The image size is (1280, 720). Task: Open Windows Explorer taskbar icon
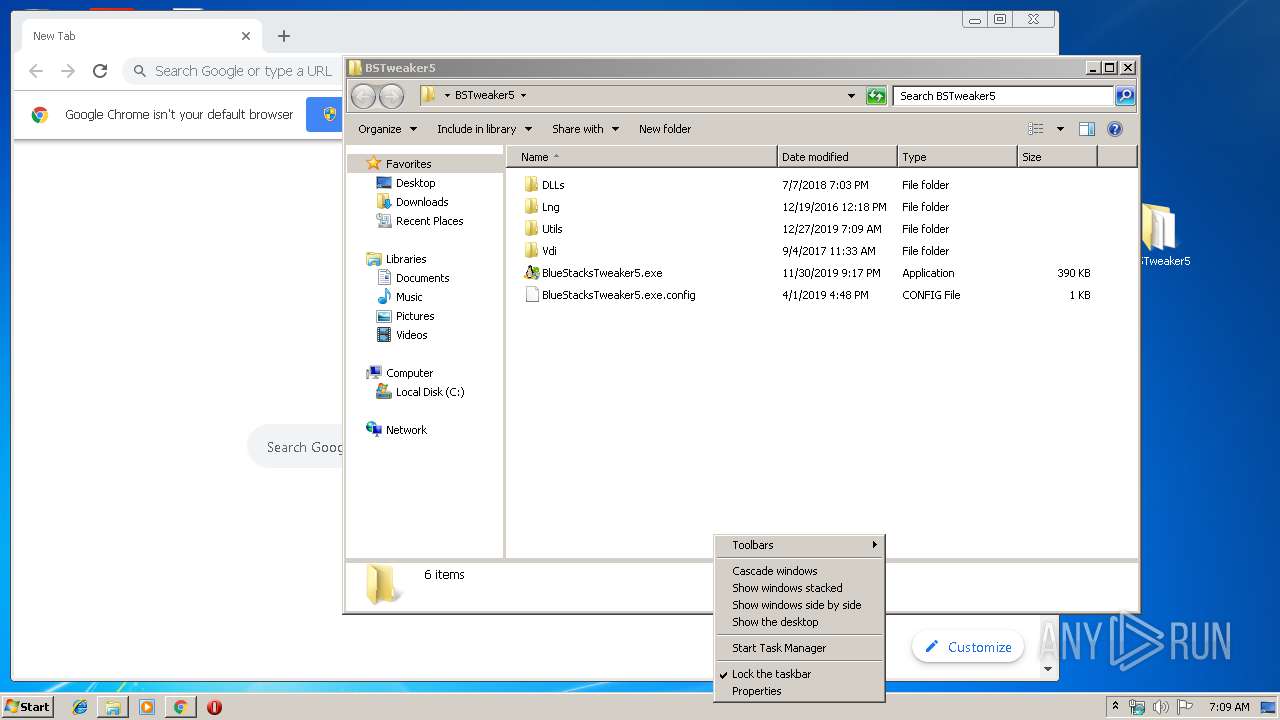tap(113, 707)
